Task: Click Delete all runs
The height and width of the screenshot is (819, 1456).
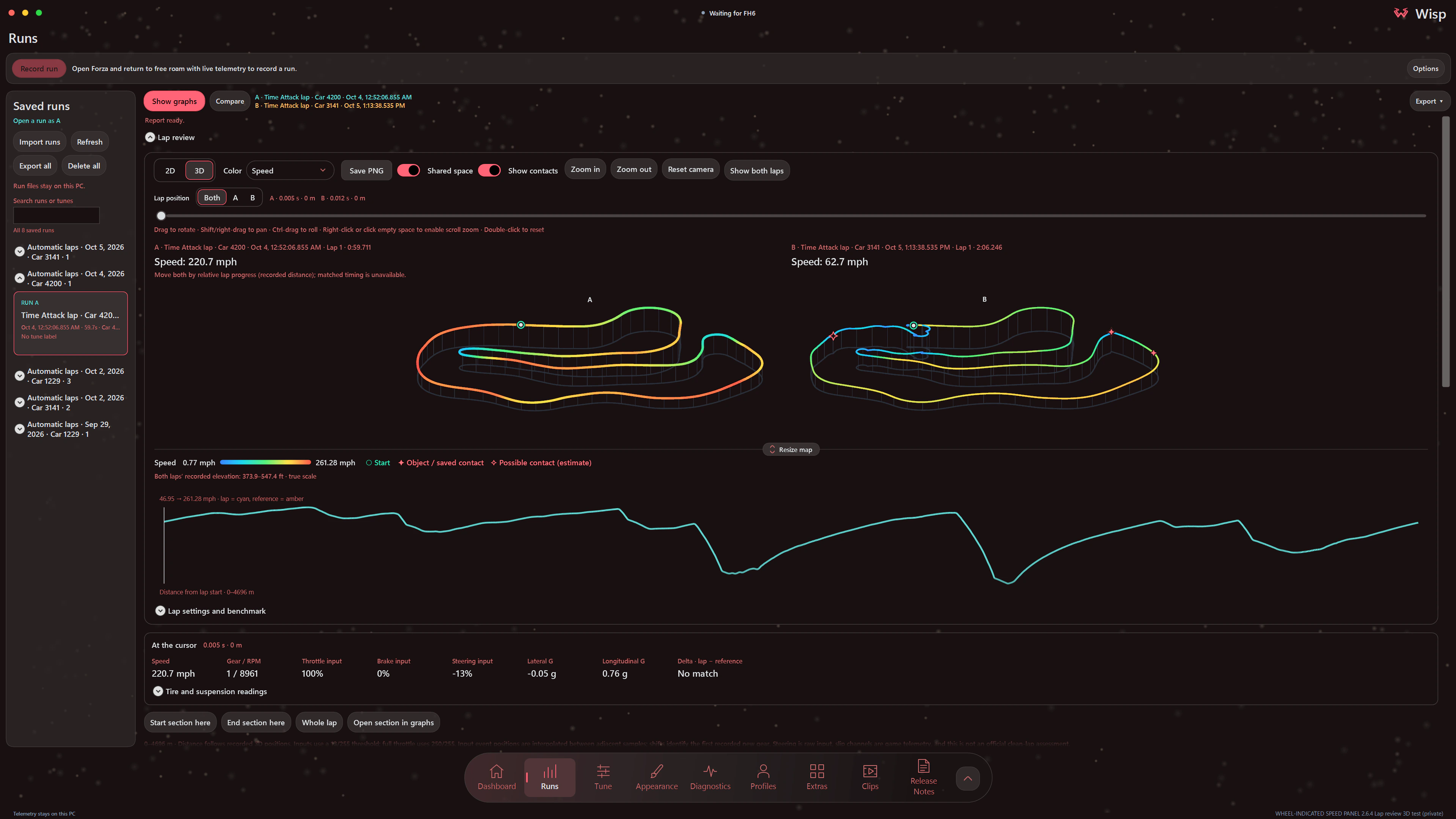Action: coord(84,166)
